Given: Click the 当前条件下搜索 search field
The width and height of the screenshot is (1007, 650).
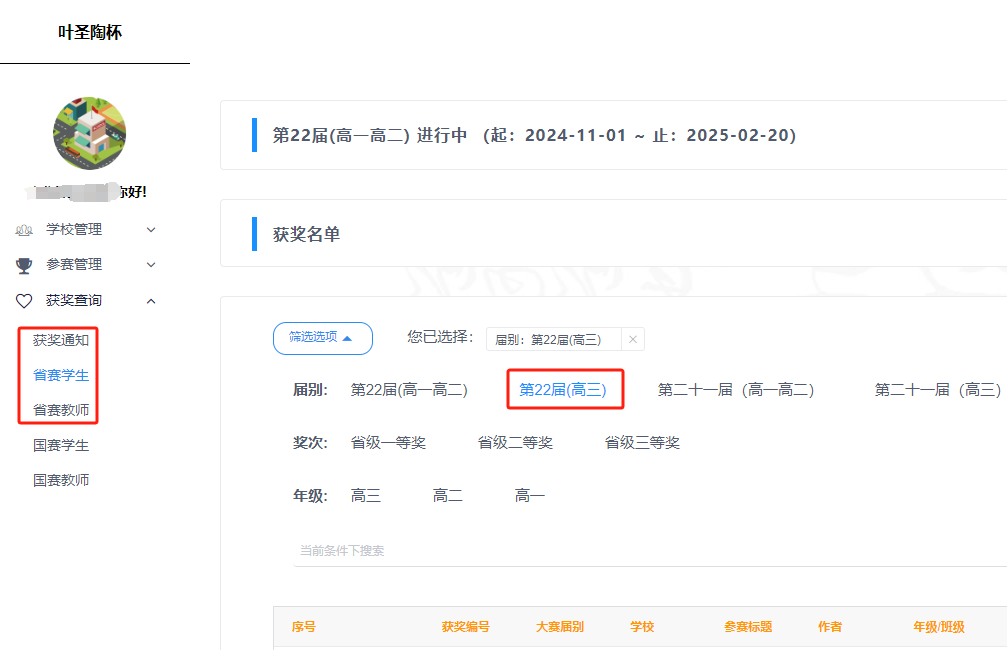Looking at the screenshot, I should click(x=500, y=549).
